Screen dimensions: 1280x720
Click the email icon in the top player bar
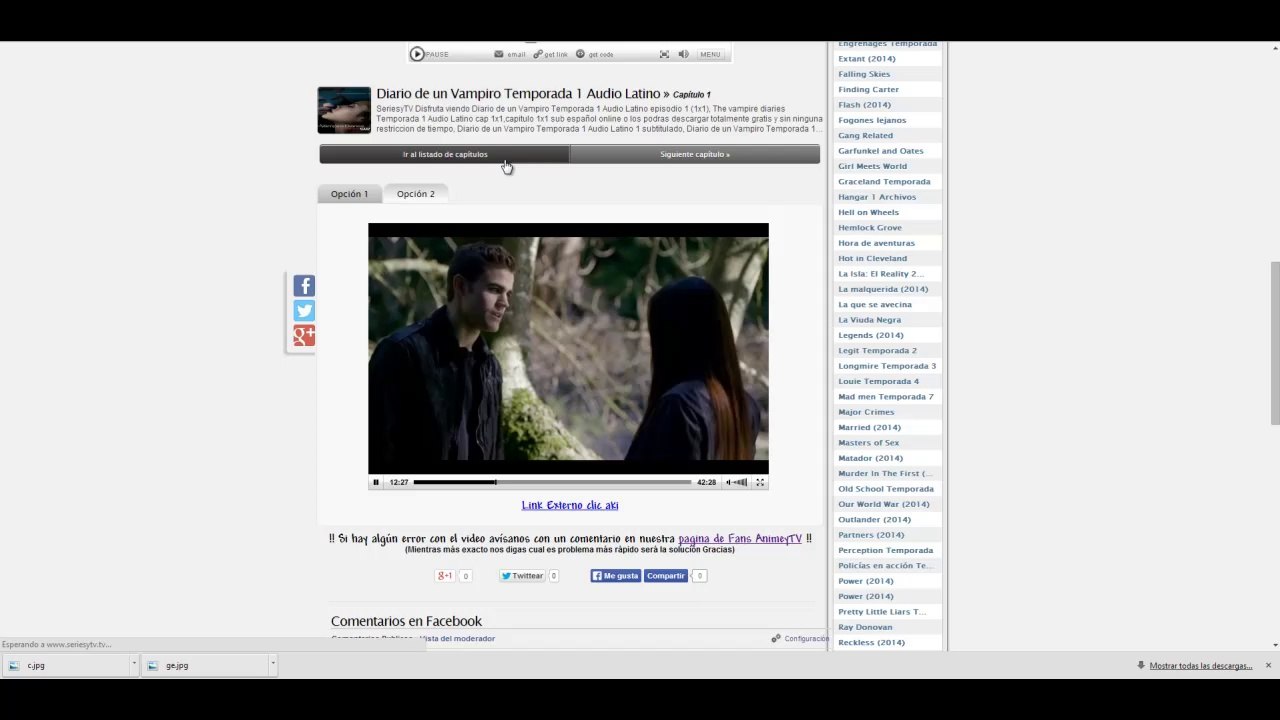click(x=499, y=54)
